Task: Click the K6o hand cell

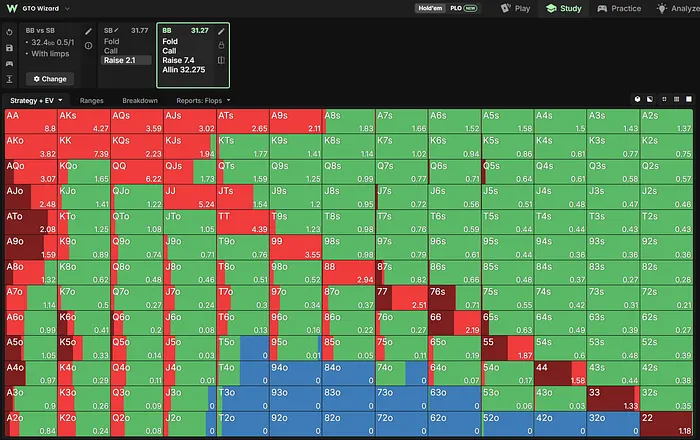Action: pyautogui.click(x=84, y=323)
